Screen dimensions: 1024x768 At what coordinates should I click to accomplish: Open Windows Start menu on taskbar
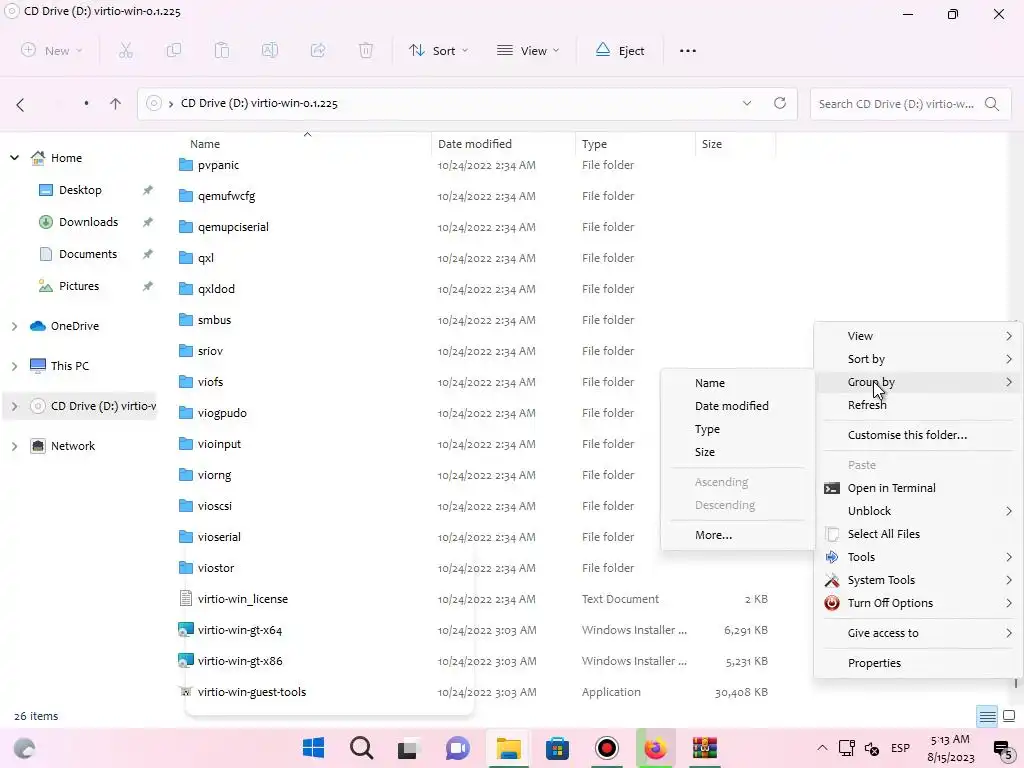(x=313, y=748)
